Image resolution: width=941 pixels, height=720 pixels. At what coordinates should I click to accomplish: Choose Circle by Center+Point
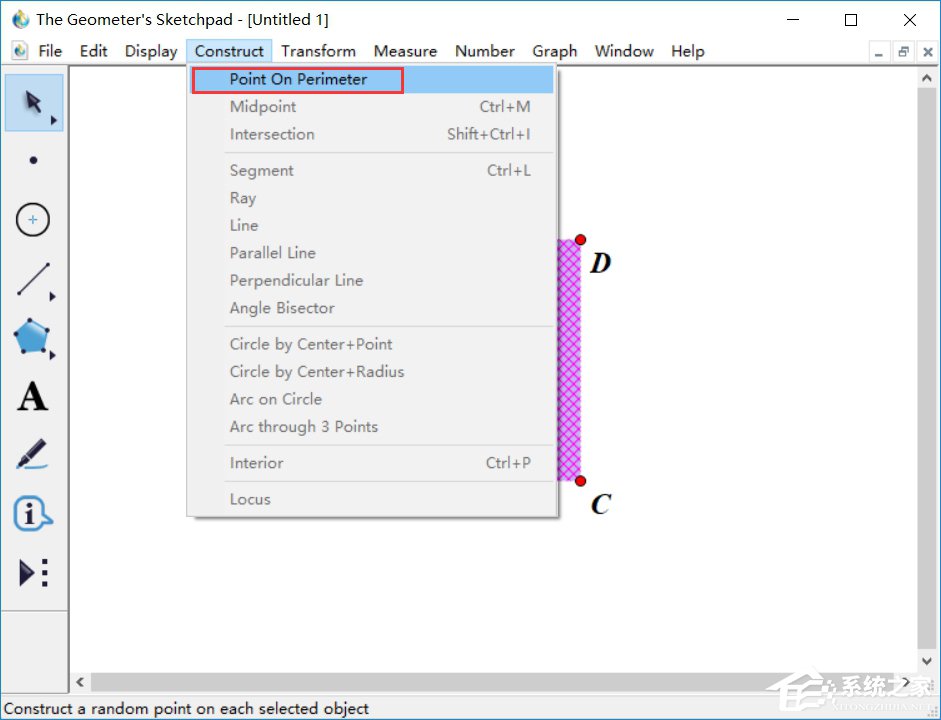coord(372,344)
